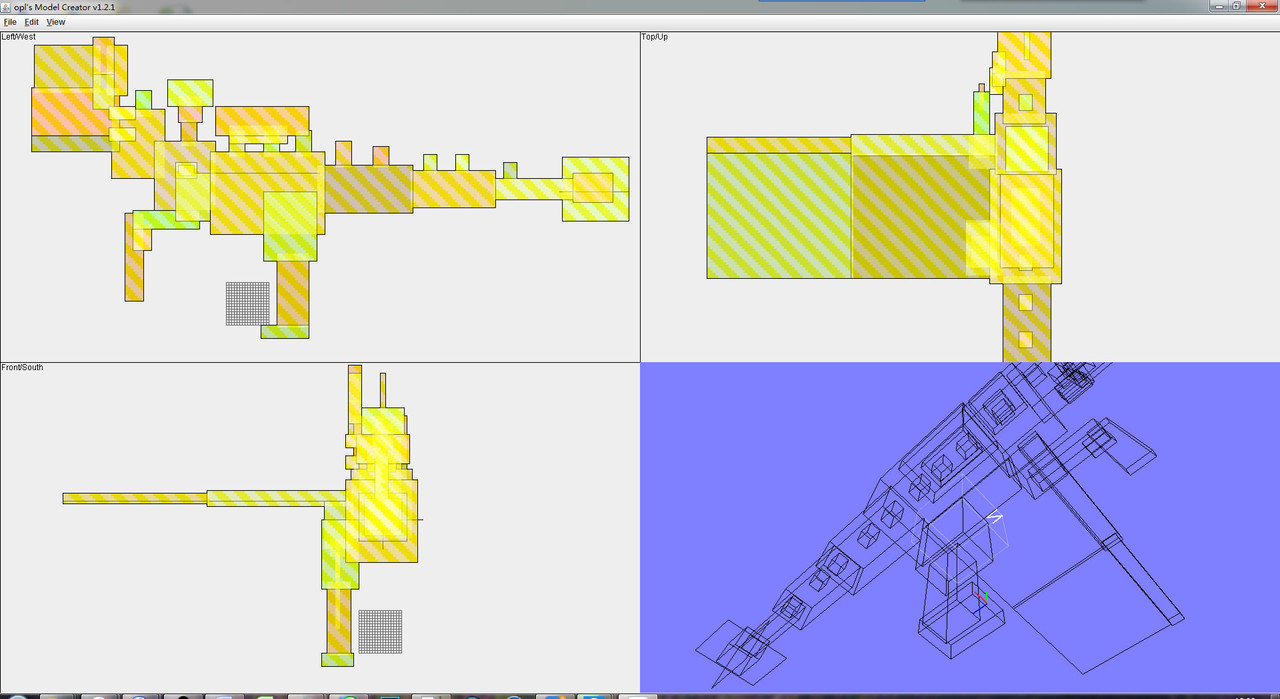Click the grid square in Left/West view
The width and height of the screenshot is (1280, 699).
click(248, 303)
